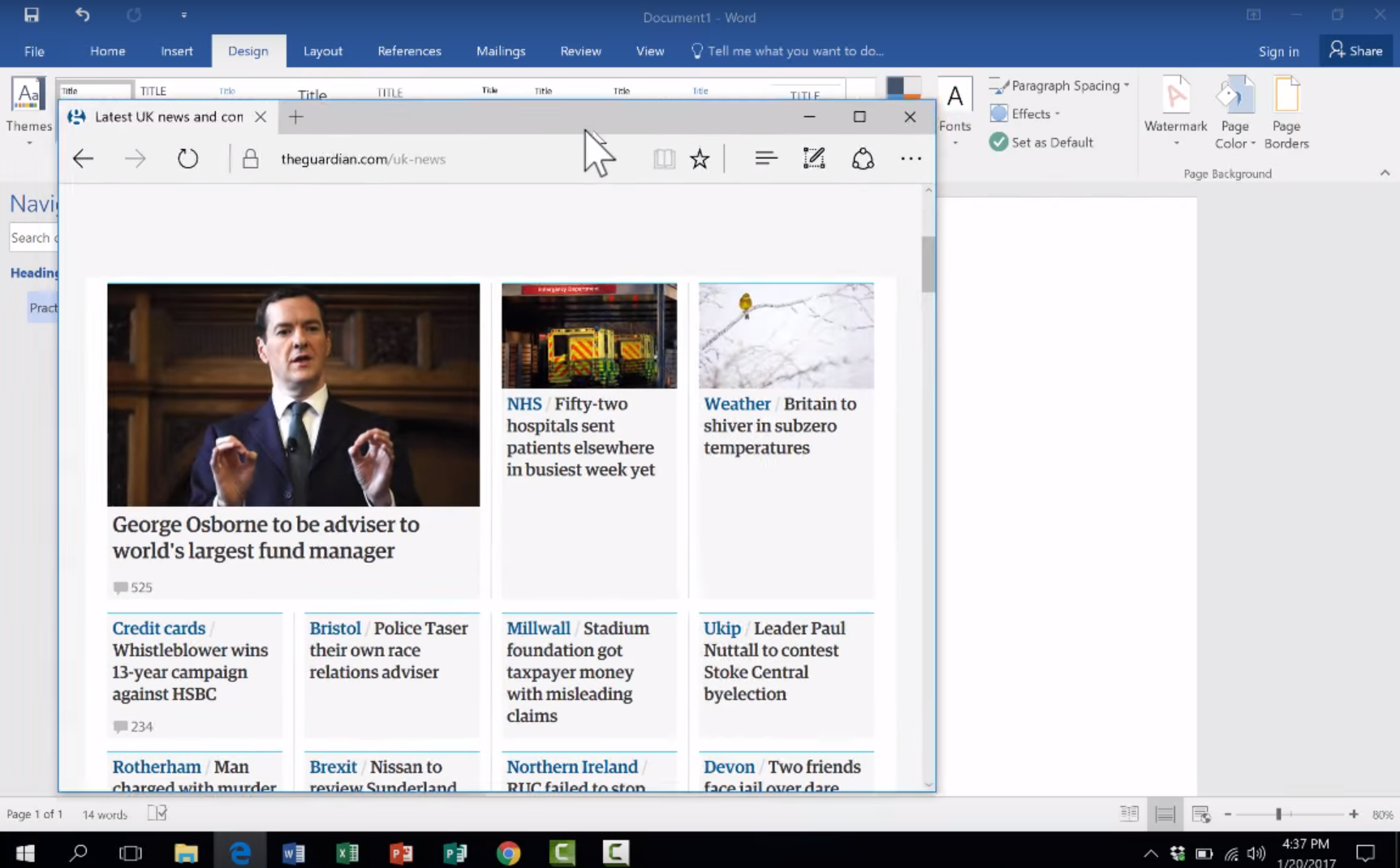Expand Paragraph Spacing options
Viewport: 1400px width, 868px height.
click(x=1059, y=85)
